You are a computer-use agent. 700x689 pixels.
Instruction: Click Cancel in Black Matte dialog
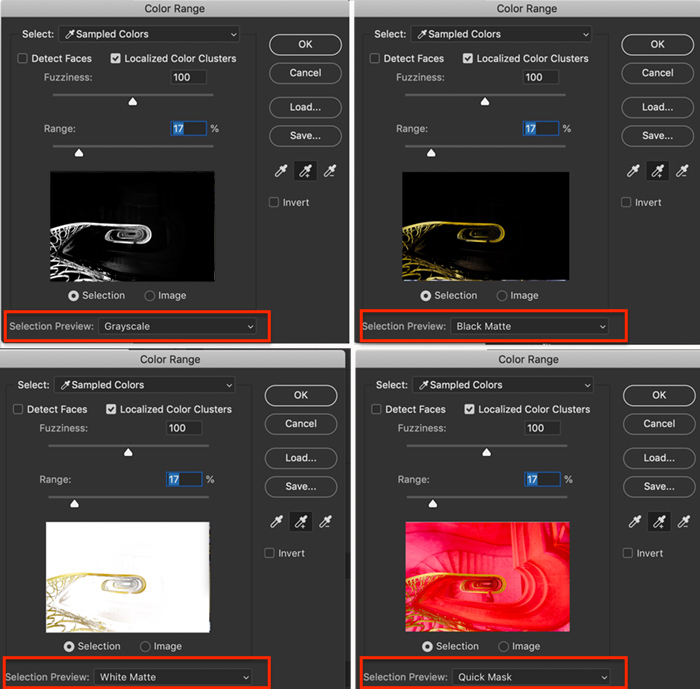(x=658, y=73)
